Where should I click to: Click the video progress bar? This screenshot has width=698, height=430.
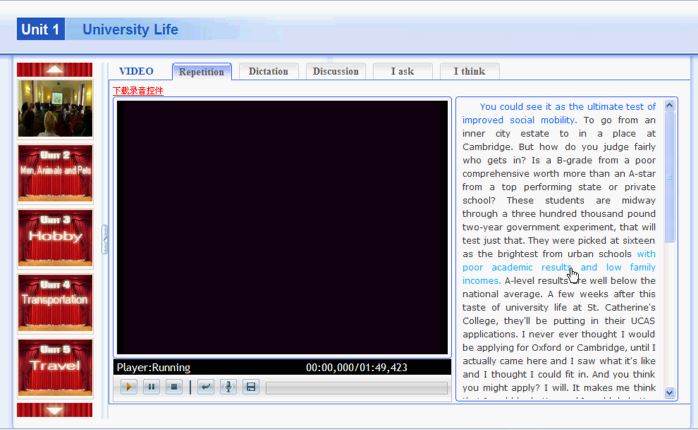pyautogui.click(x=357, y=388)
